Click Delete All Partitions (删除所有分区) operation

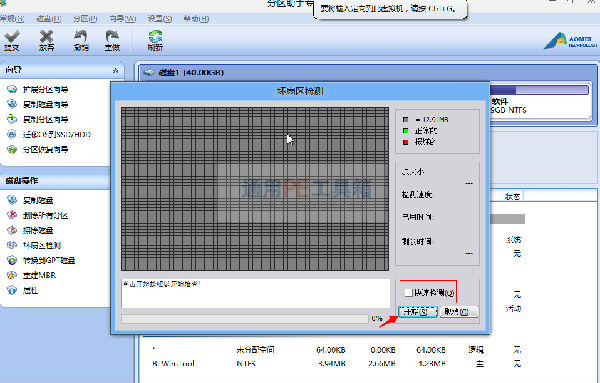point(45,215)
